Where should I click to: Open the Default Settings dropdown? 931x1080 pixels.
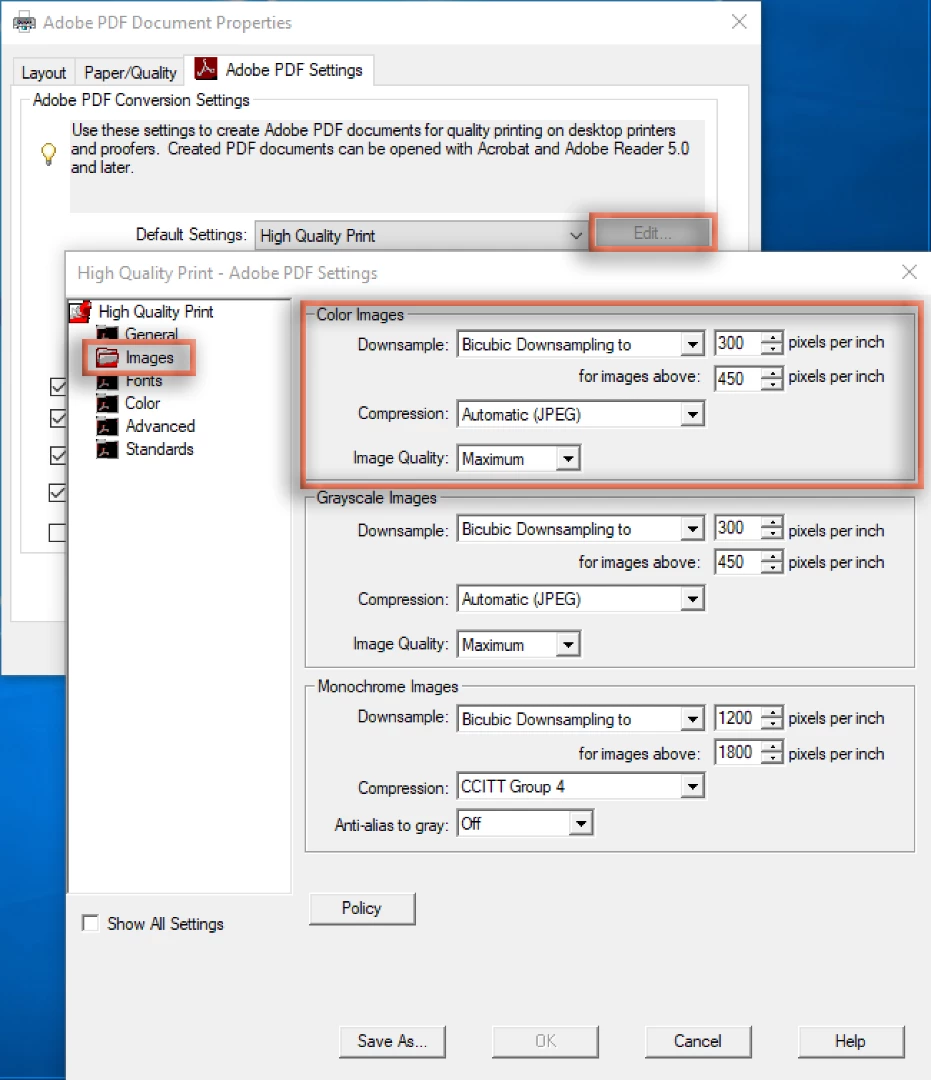[x=421, y=236]
